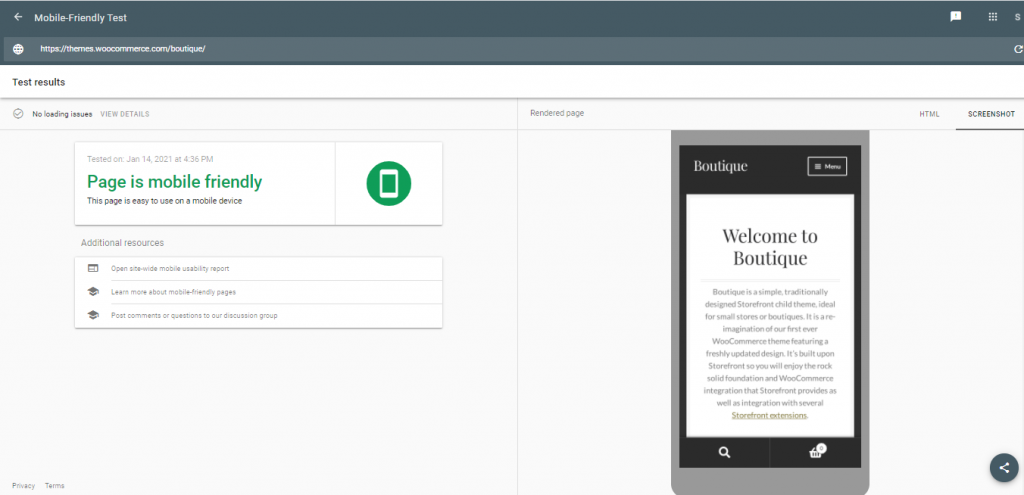Go back with the arrow icon
Screen dimensions: 1024x495
click(18, 17)
